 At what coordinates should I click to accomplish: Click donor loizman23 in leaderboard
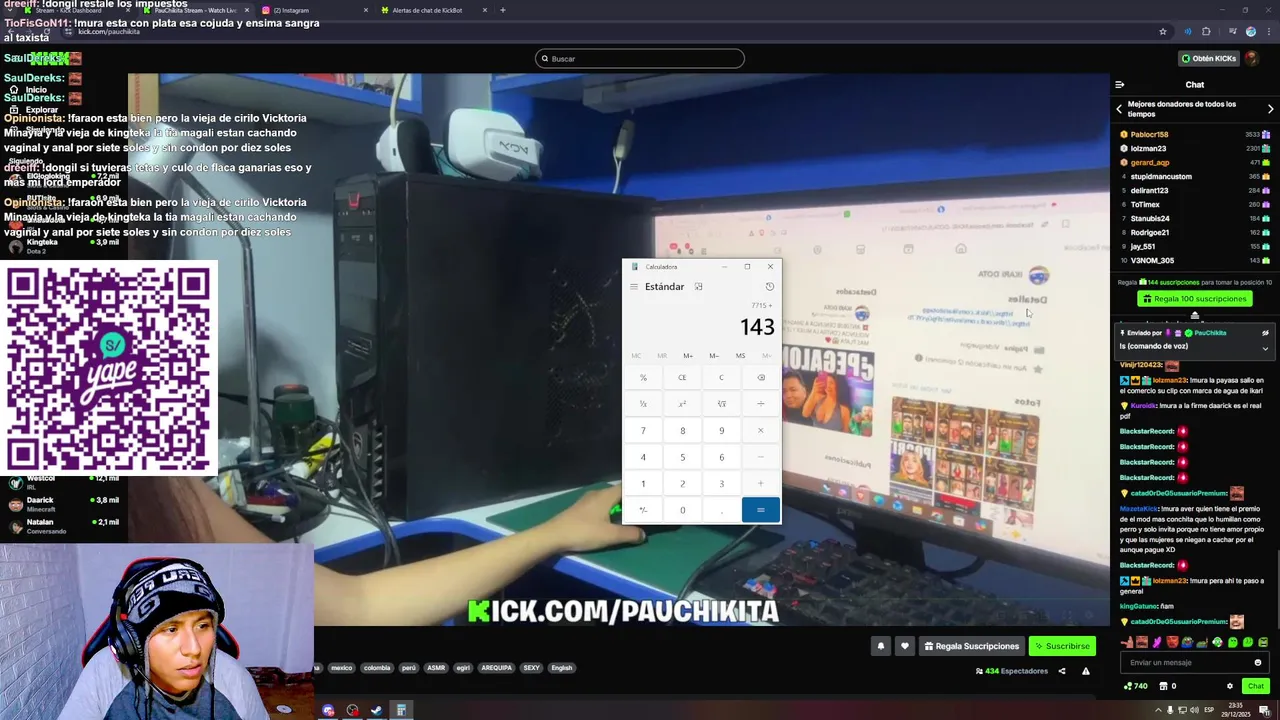pyautogui.click(x=1148, y=148)
